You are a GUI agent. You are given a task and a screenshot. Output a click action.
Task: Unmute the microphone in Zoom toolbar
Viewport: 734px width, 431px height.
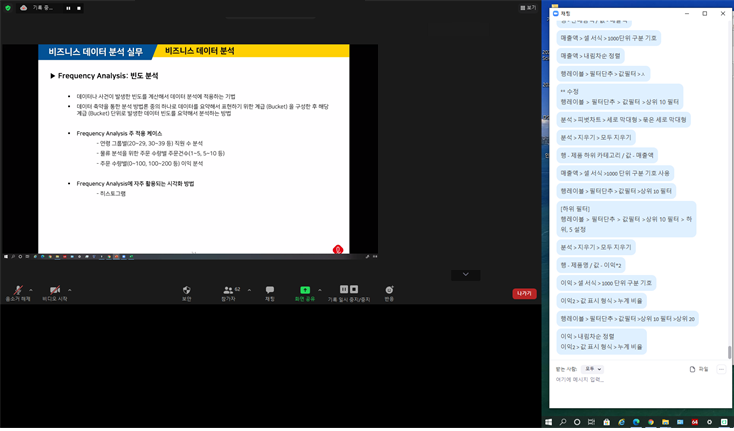click(x=17, y=291)
